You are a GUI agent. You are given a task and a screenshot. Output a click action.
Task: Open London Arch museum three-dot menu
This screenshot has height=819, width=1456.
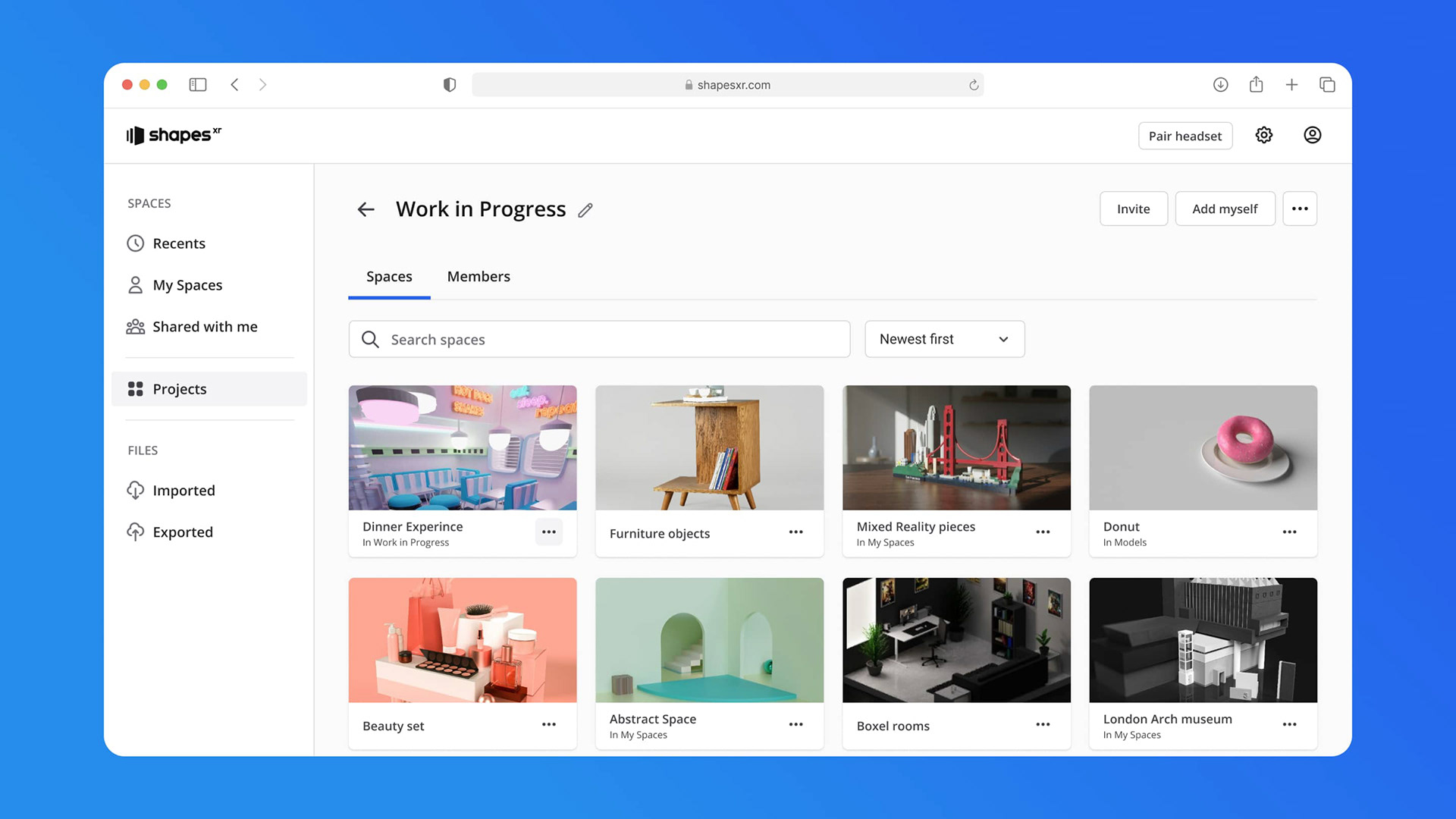tap(1289, 725)
